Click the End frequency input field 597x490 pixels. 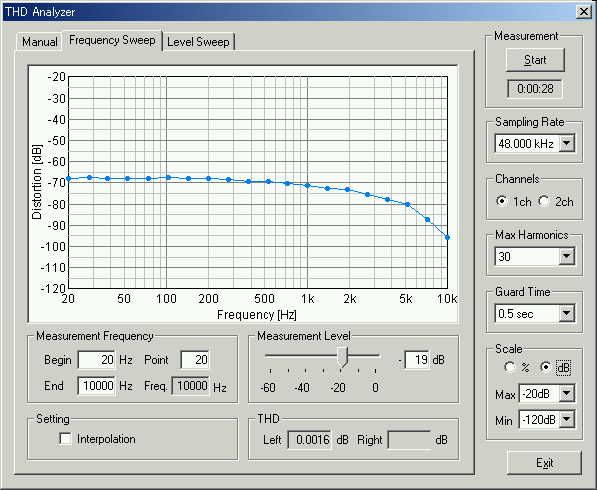(x=97, y=386)
